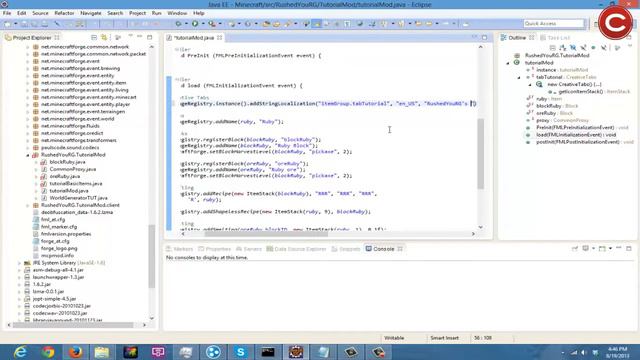Maximize the editor area
Screen dimensions: 640x360
(x=484, y=37)
